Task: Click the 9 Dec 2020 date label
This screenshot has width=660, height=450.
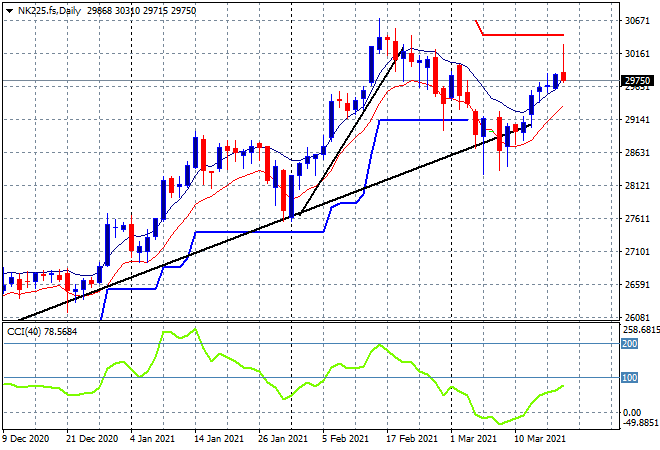Action: click(26, 439)
